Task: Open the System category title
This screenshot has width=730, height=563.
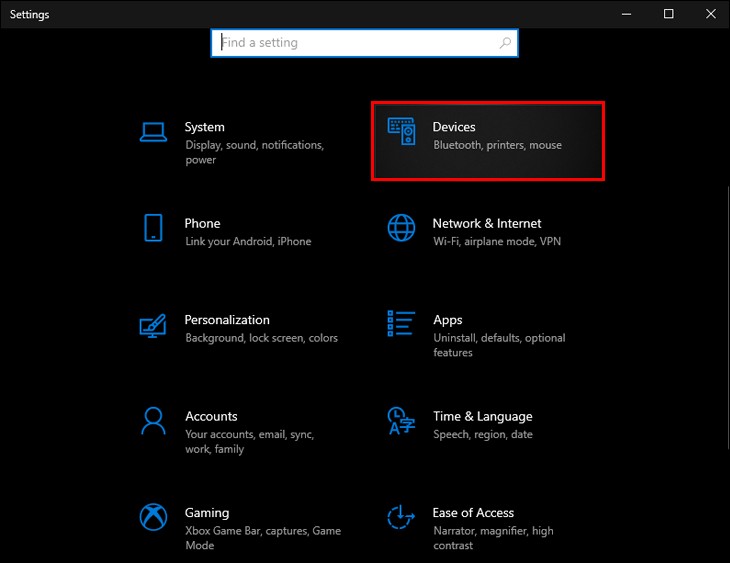Action: tap(204, 127)
